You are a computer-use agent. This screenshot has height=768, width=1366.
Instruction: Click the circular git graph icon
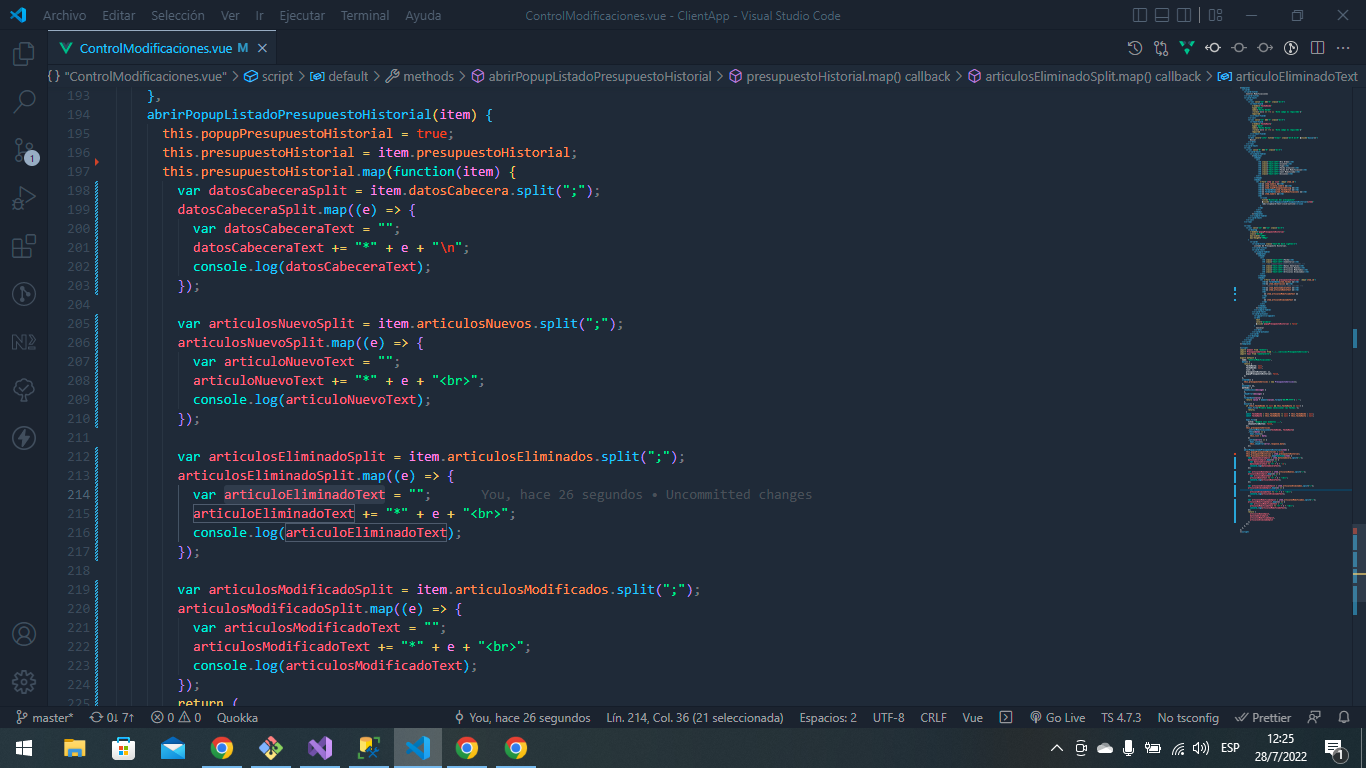point(1291,48)
